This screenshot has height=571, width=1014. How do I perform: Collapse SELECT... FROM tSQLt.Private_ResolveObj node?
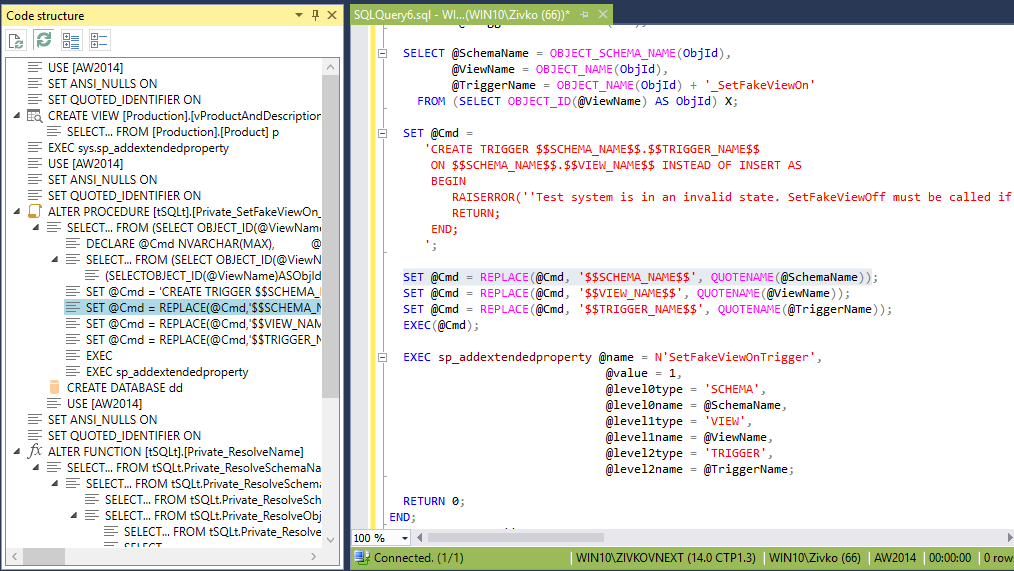74,515
